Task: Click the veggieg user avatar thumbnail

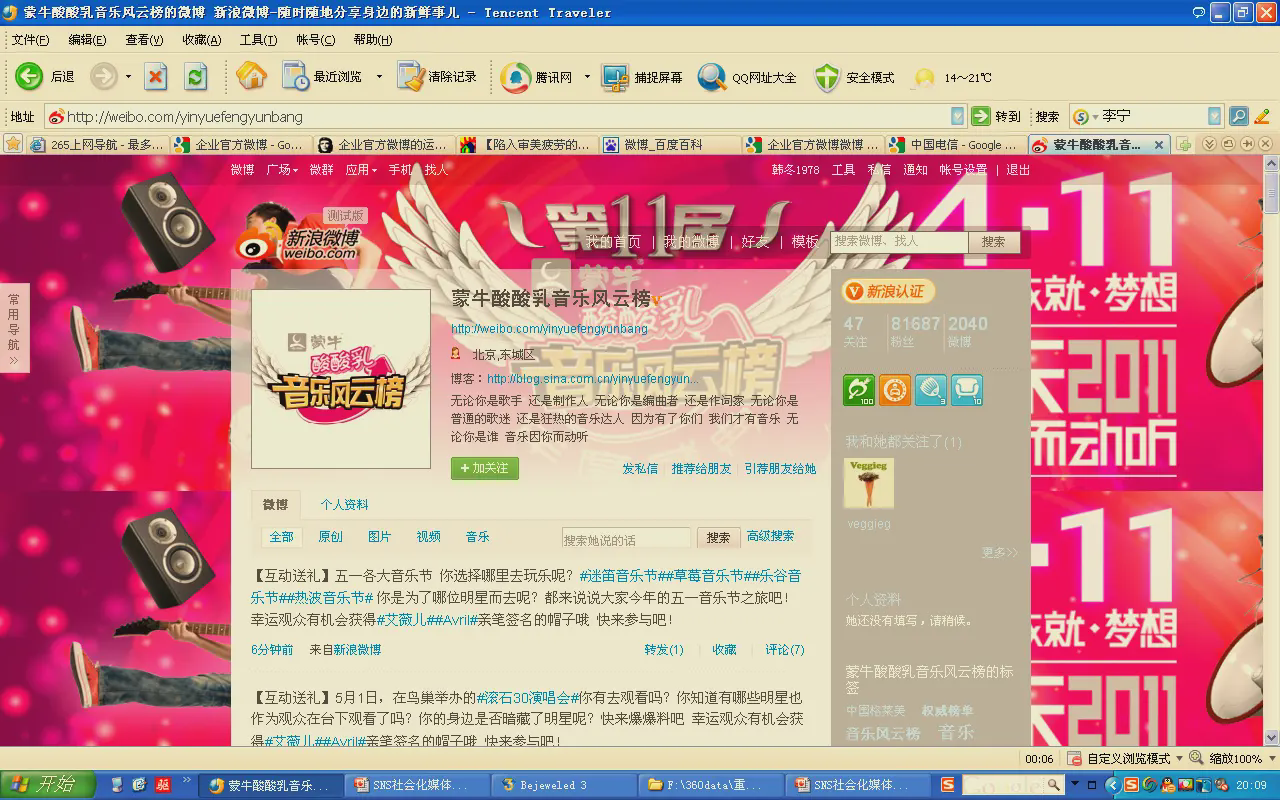Action: pyautogui.click(x=869, y=484)
